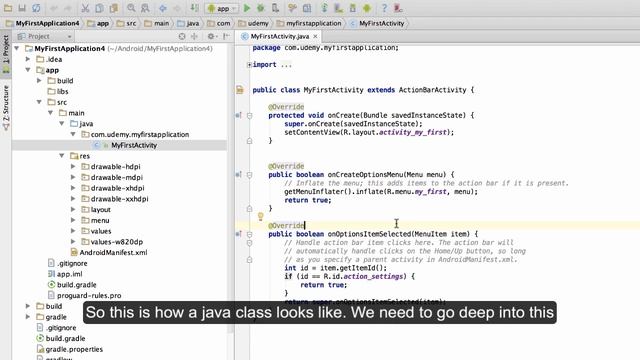The width and height of the screenshot is (640, 360).
Task: Click the Cut scissors icon
Action: click(85, 8)
